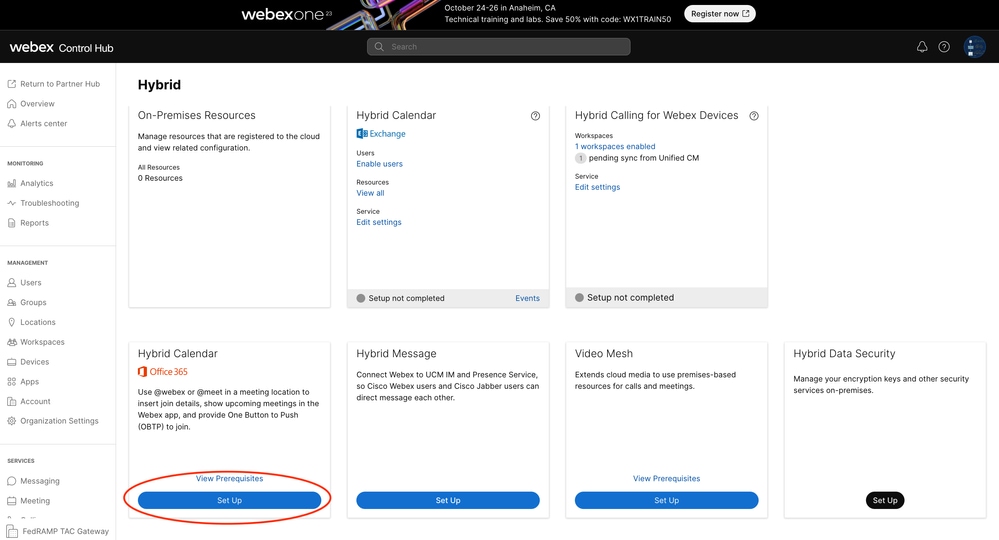Click the Troubleshooting pulse icon

(11, 202)
